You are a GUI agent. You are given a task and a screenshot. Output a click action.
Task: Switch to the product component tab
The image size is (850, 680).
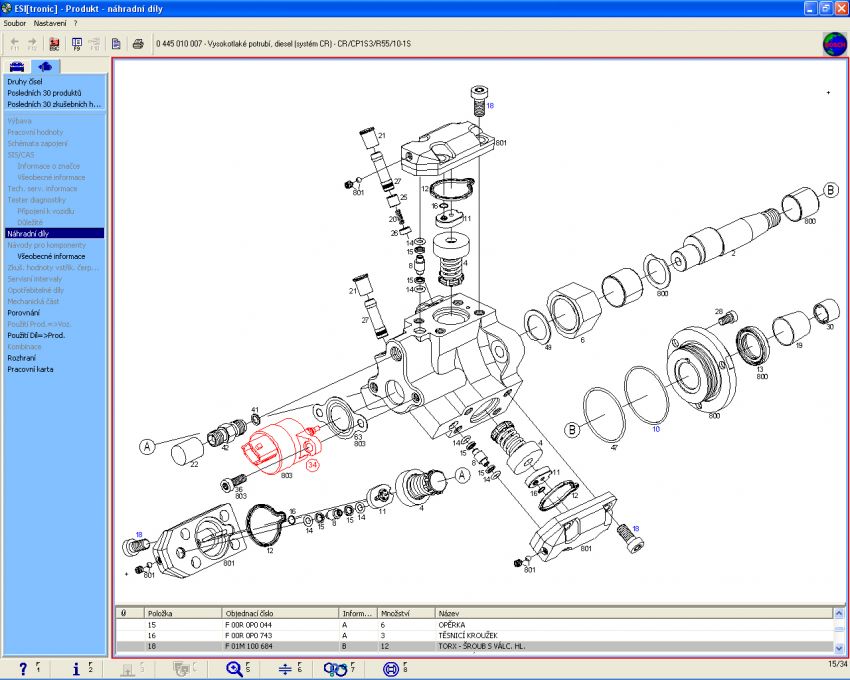pyautogui.click(x=47, y=66)
